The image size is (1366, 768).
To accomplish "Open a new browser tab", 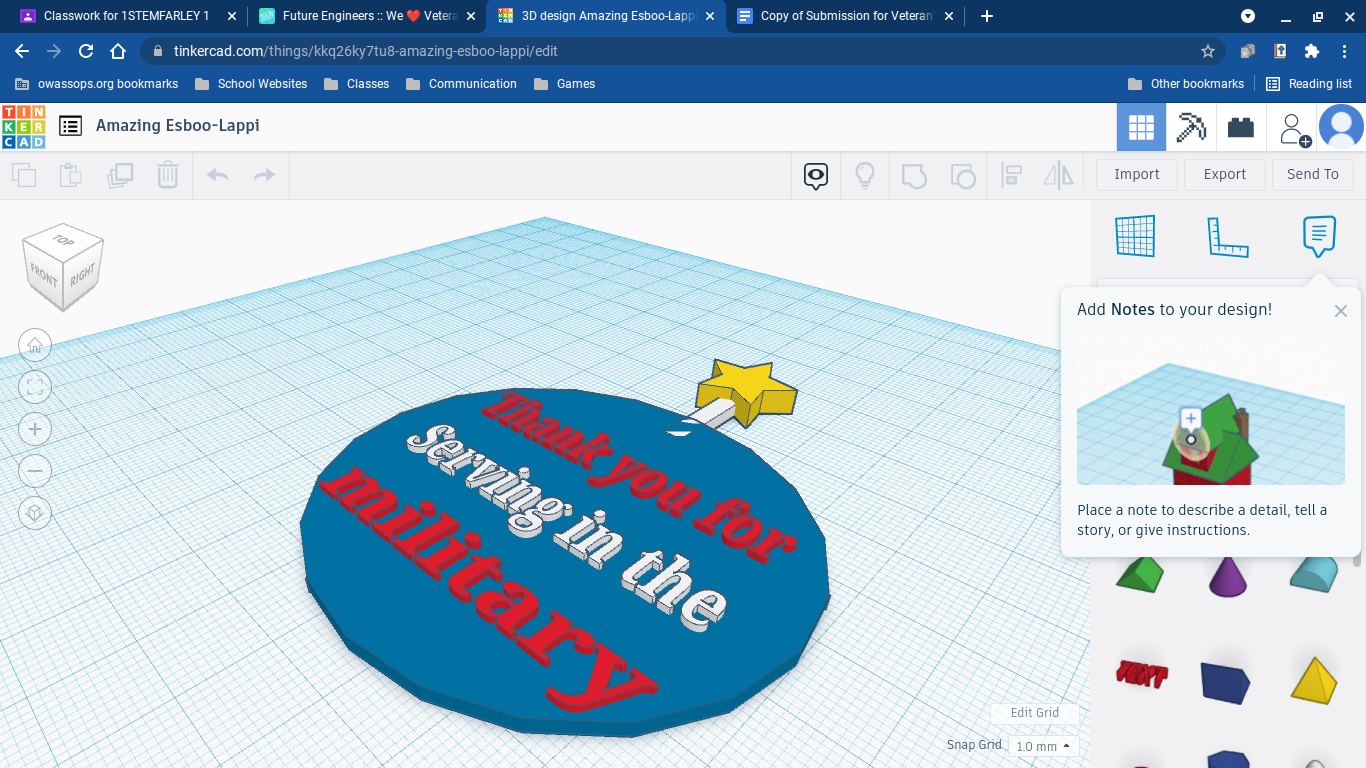I will [987, 16].
